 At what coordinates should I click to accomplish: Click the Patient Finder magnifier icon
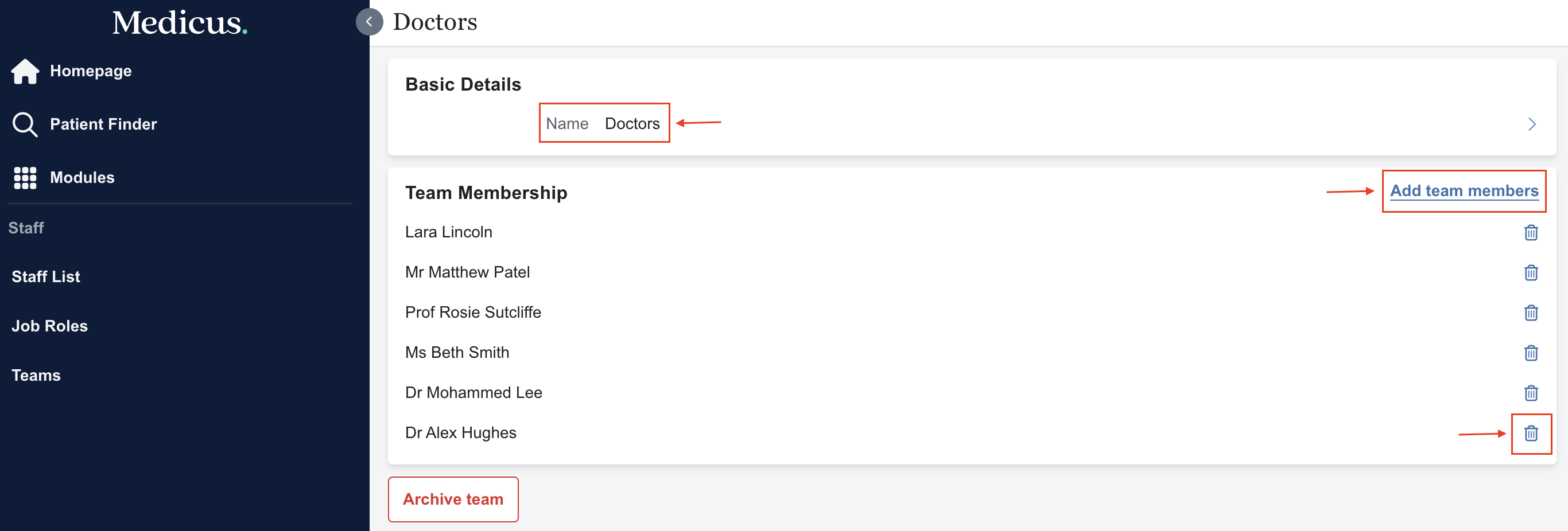coord(25,124)
